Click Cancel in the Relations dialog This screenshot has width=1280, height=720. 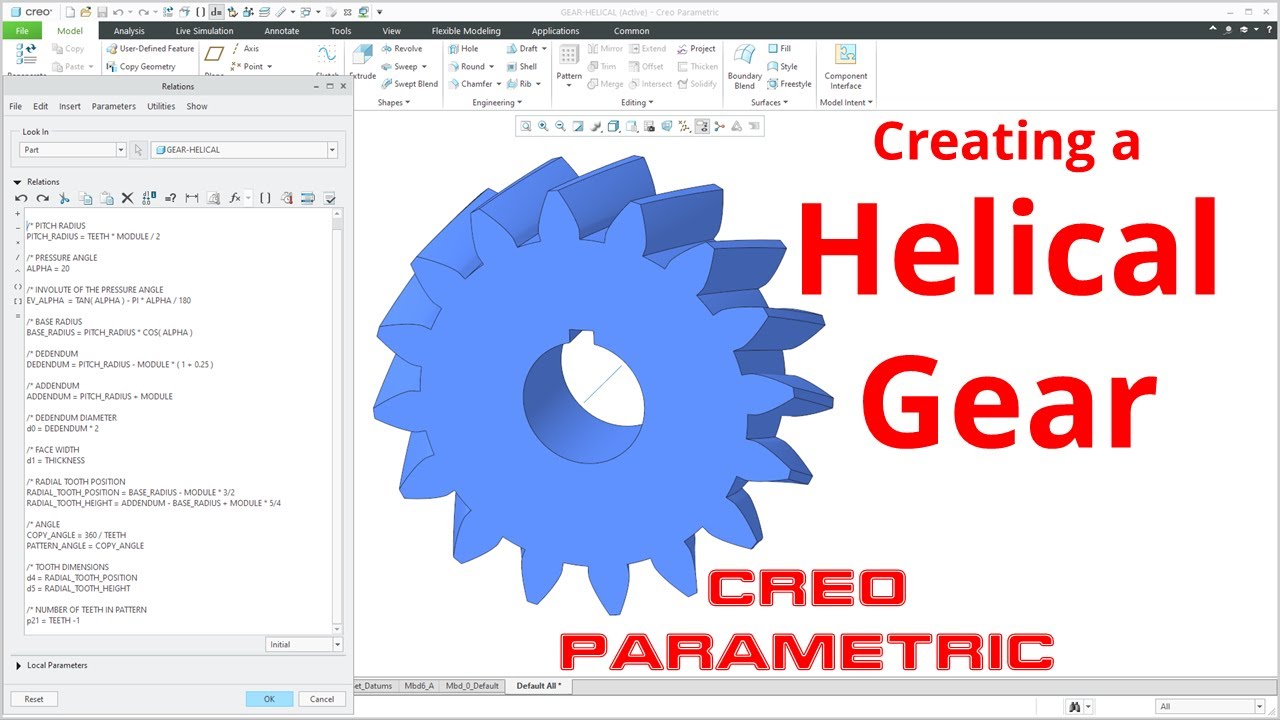click(x=322, y=699)
